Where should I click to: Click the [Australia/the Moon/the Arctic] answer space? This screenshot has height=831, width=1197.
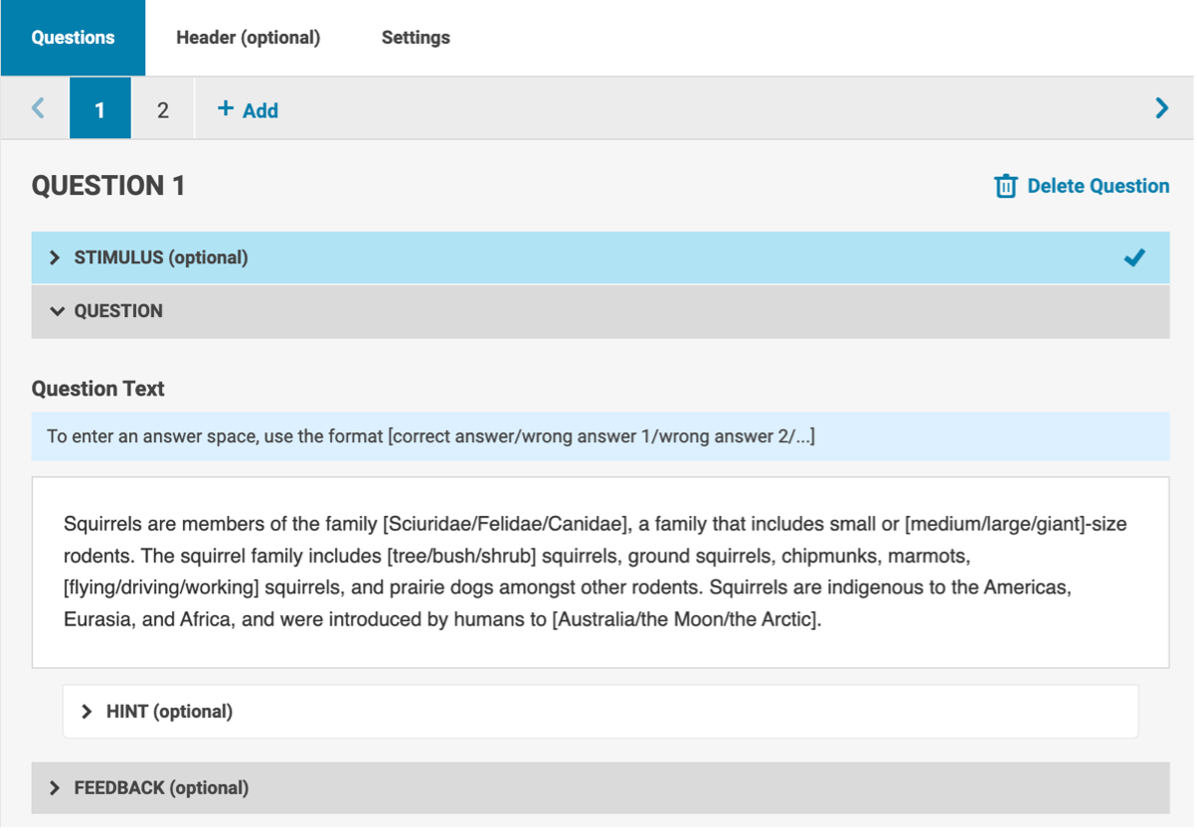pos(685,619)
